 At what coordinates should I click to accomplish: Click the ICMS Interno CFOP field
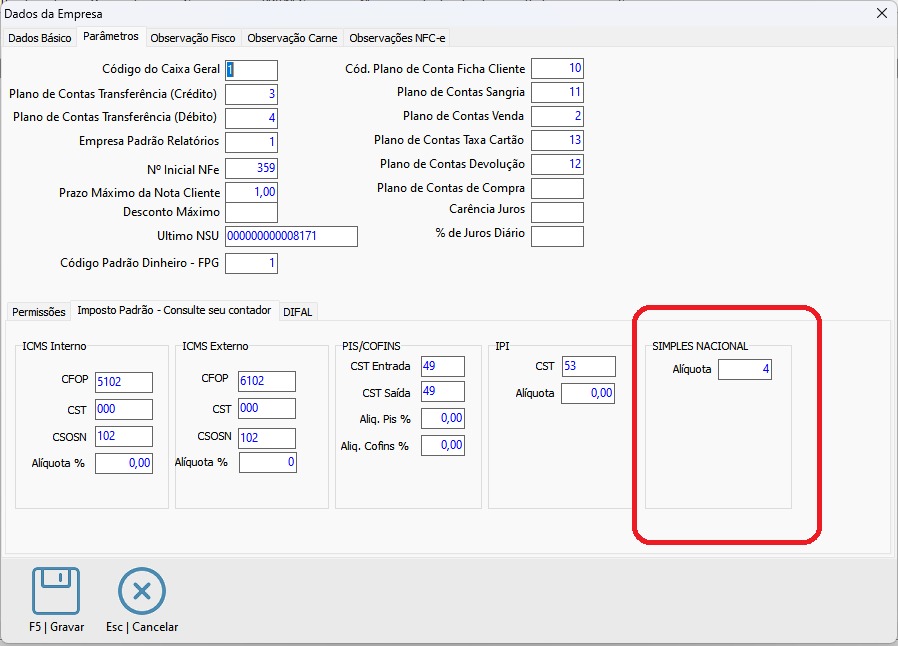(x=124, y=382)
